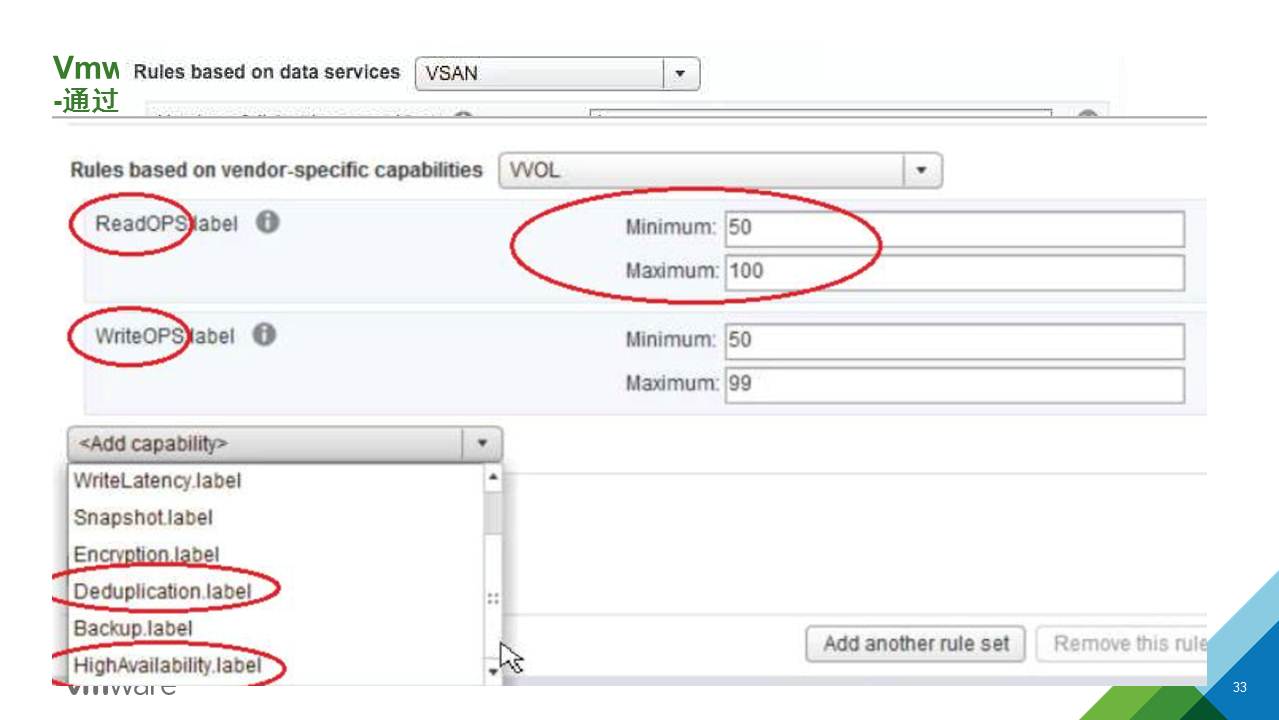The width and height of the screenshot is (1279, 720).
Task: Click the capability list scroll down arrow
Action: 493,671
